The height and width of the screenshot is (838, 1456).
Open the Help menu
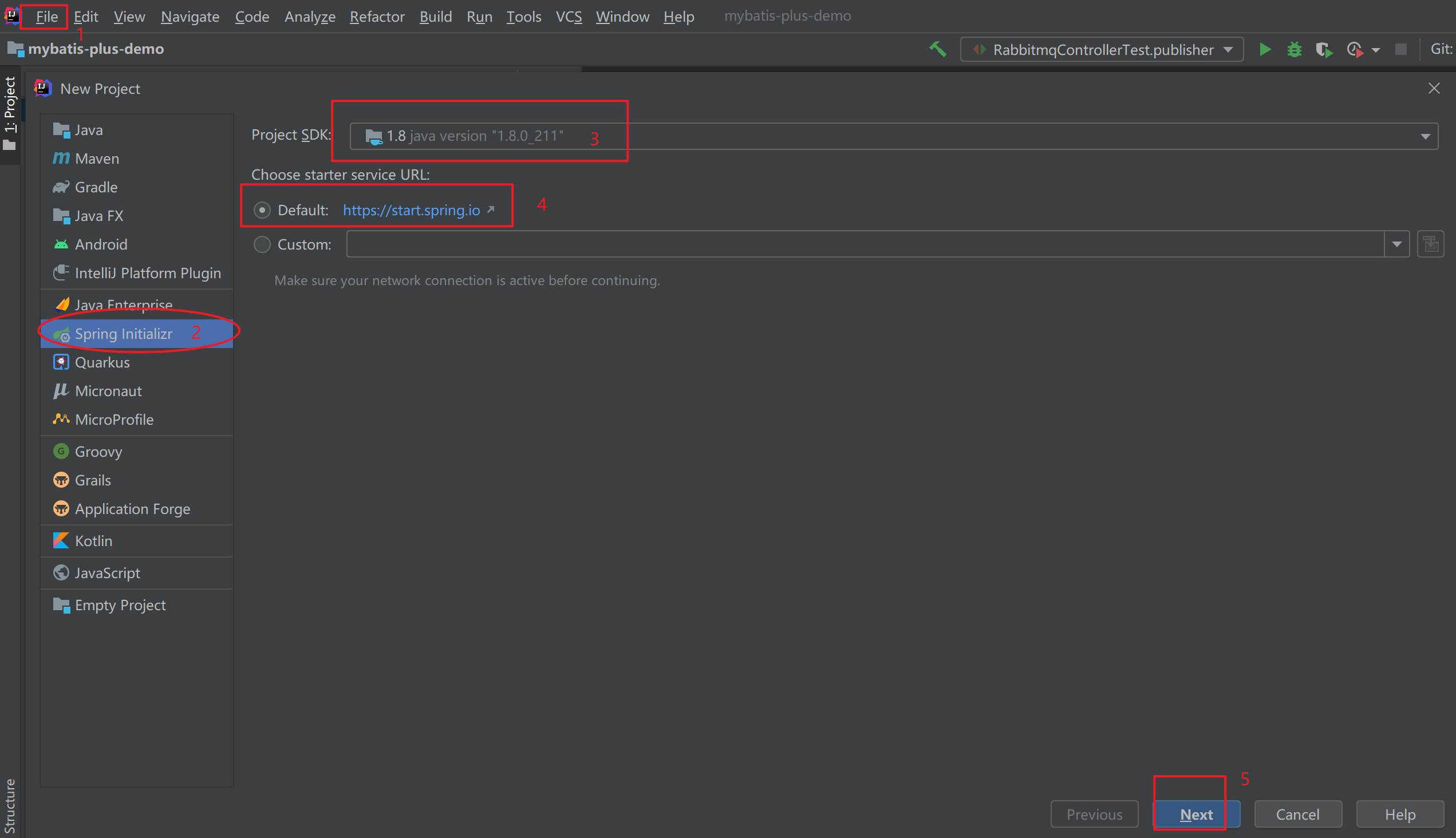coord(678,17)
